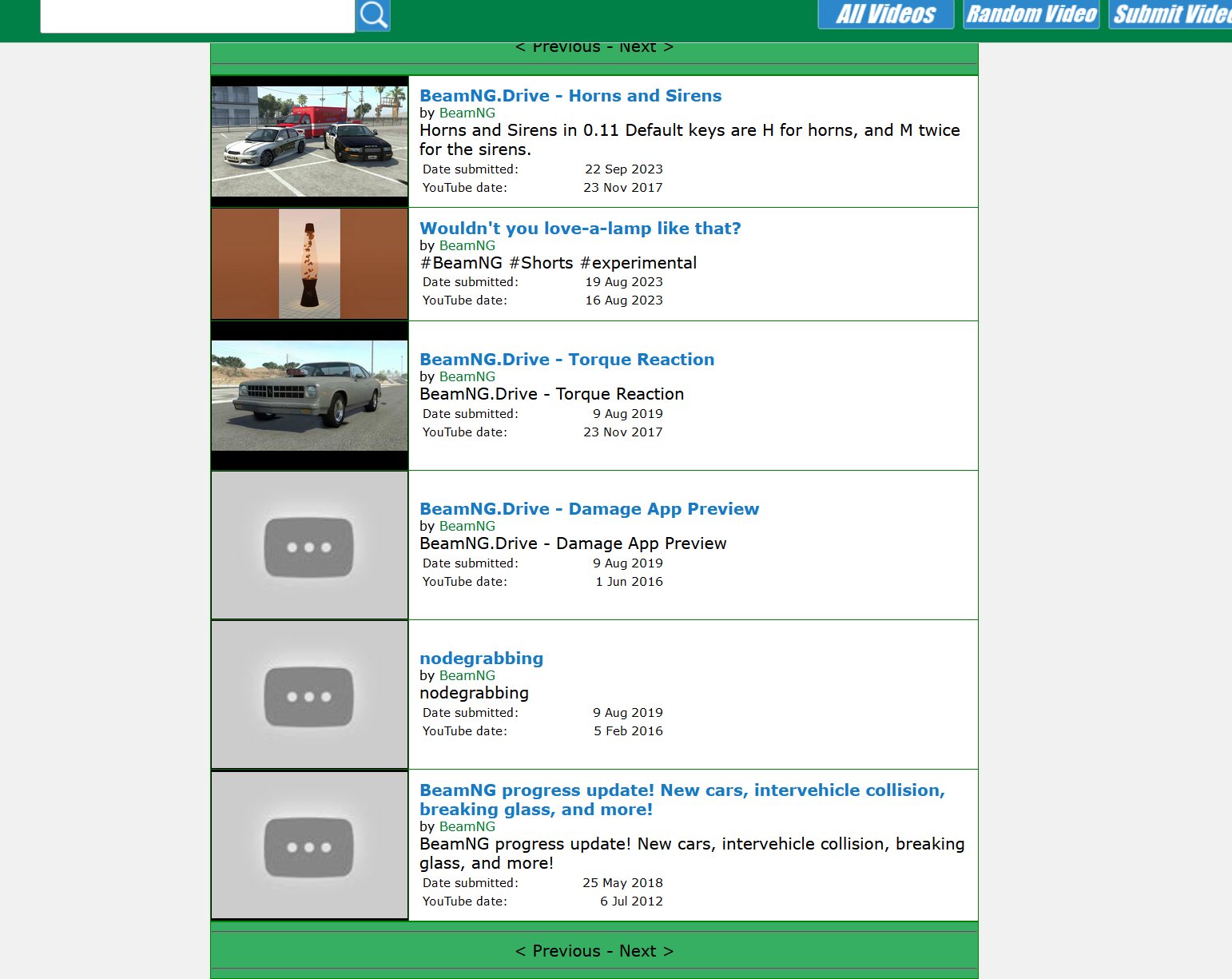Click the '#BeamNG #Shorts #experimental' description
Viewport: 1232px width, 979px height.
click(558, 263)
